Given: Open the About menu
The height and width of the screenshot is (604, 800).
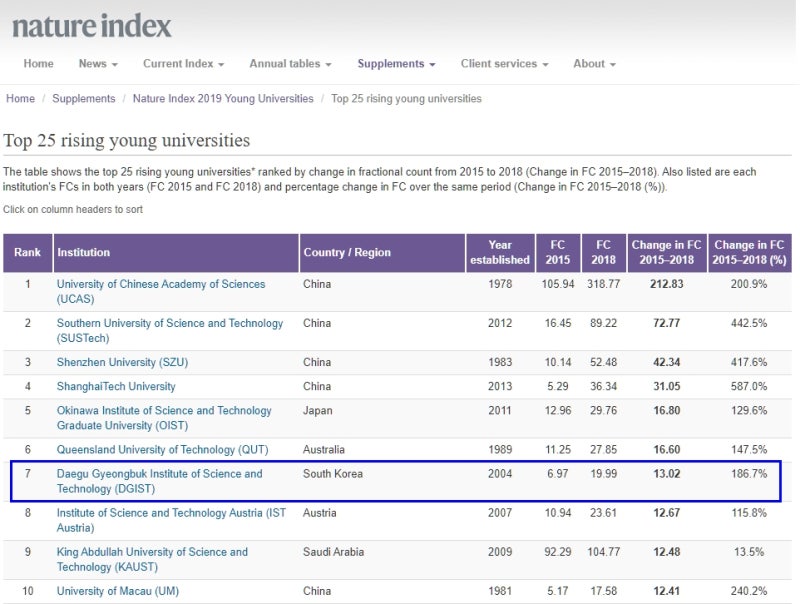Looking at the screenshot, I should [594, 64].
